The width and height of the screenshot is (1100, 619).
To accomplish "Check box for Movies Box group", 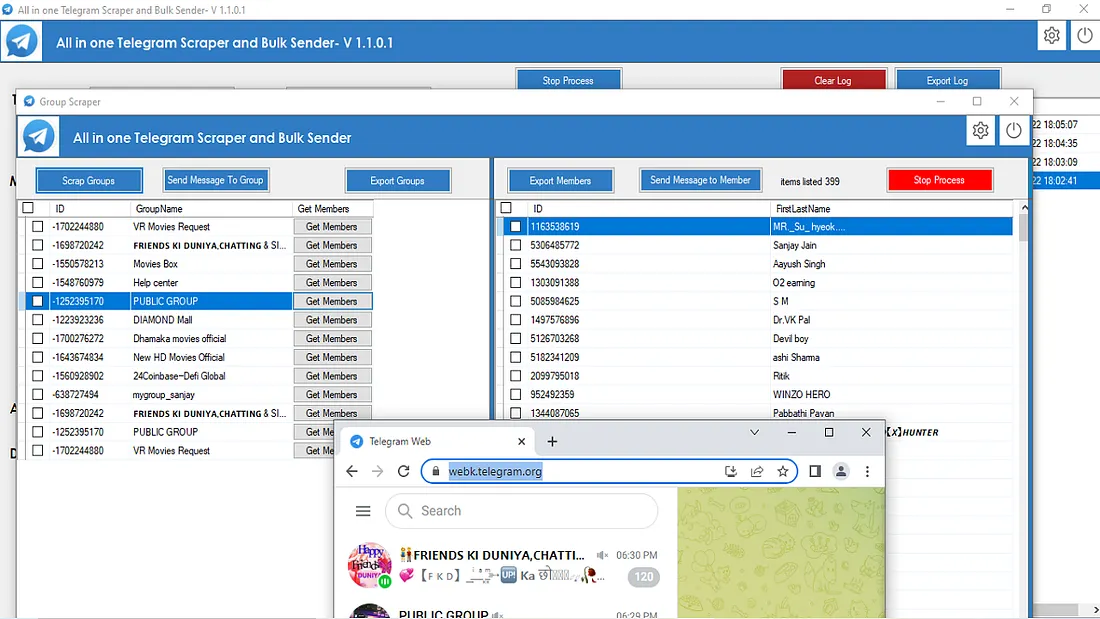I will tap(38, 264).
